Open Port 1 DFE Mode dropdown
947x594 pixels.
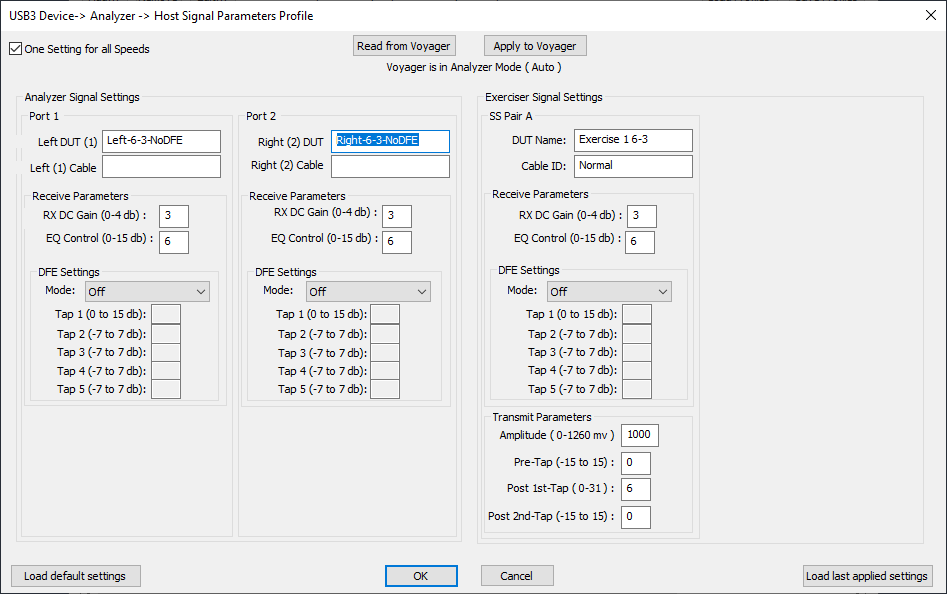pyautogui.click(x=147, y=292)
